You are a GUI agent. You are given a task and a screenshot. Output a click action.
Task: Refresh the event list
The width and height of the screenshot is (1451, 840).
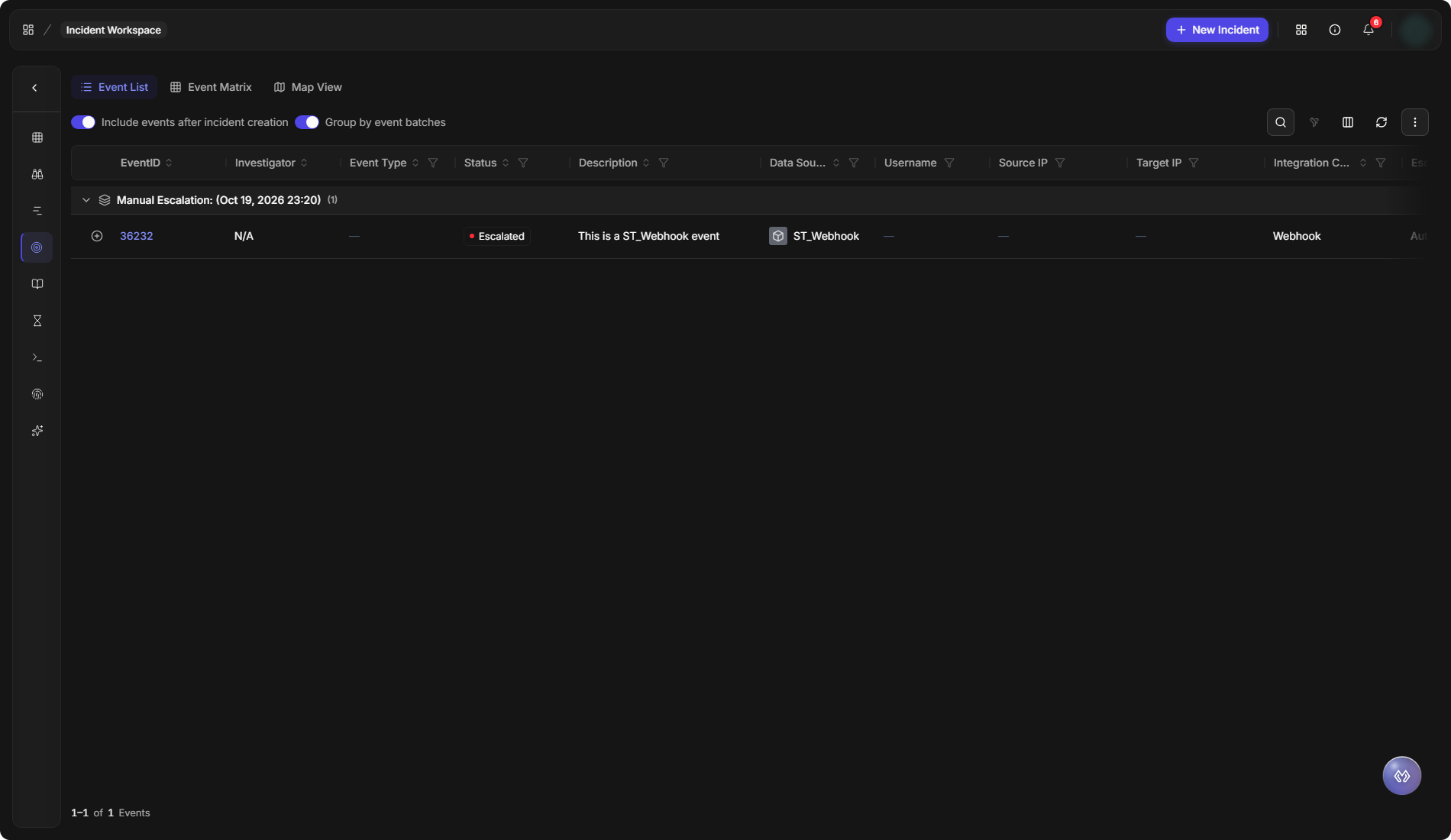1382,122
